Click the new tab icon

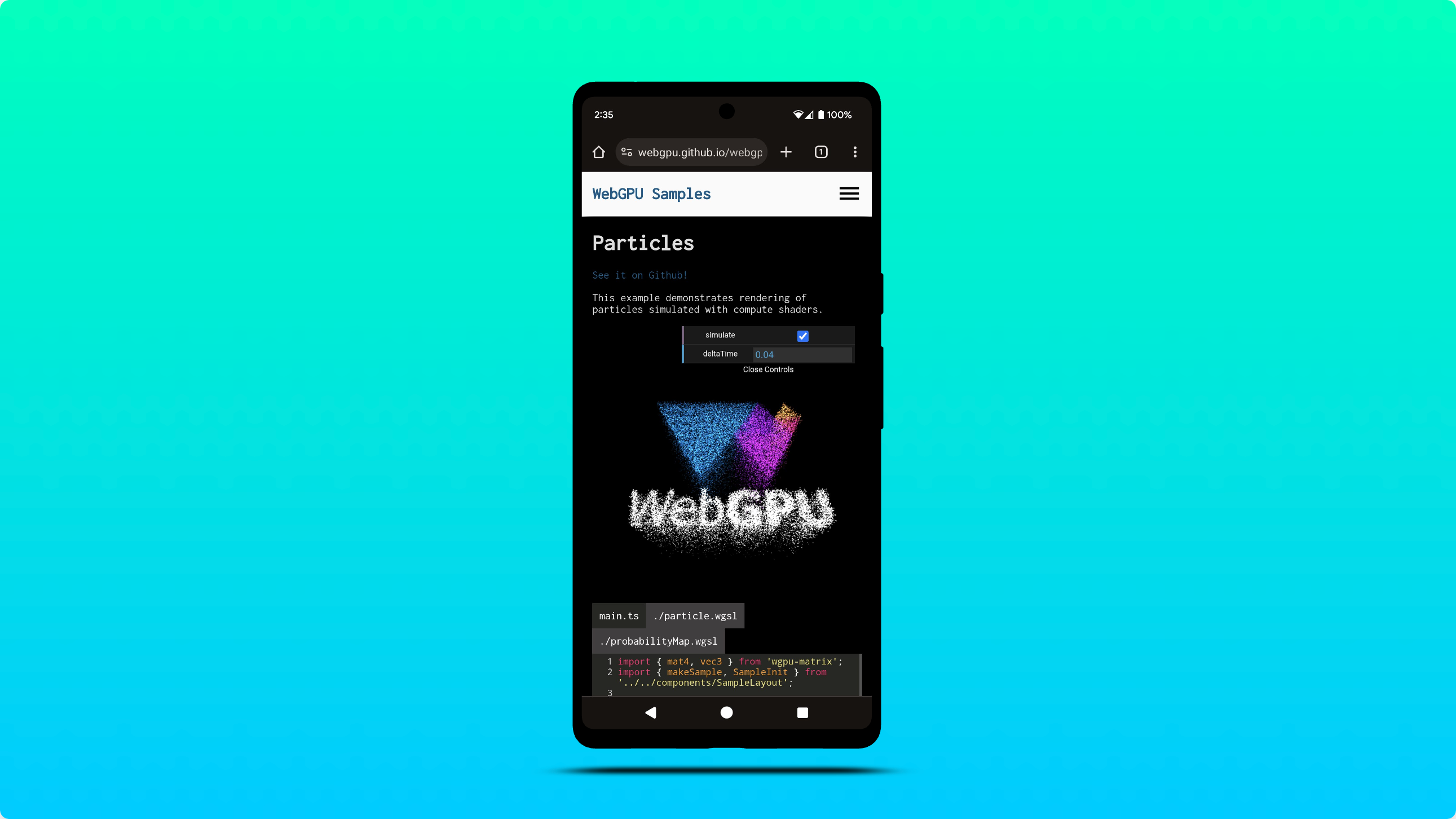coord(787,151)
